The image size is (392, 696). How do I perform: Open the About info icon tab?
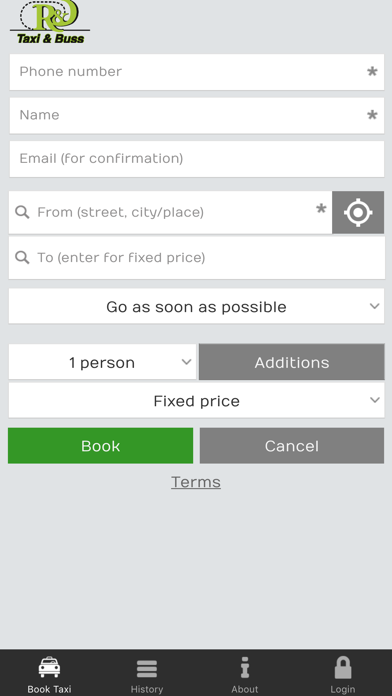tap(245, 674)
